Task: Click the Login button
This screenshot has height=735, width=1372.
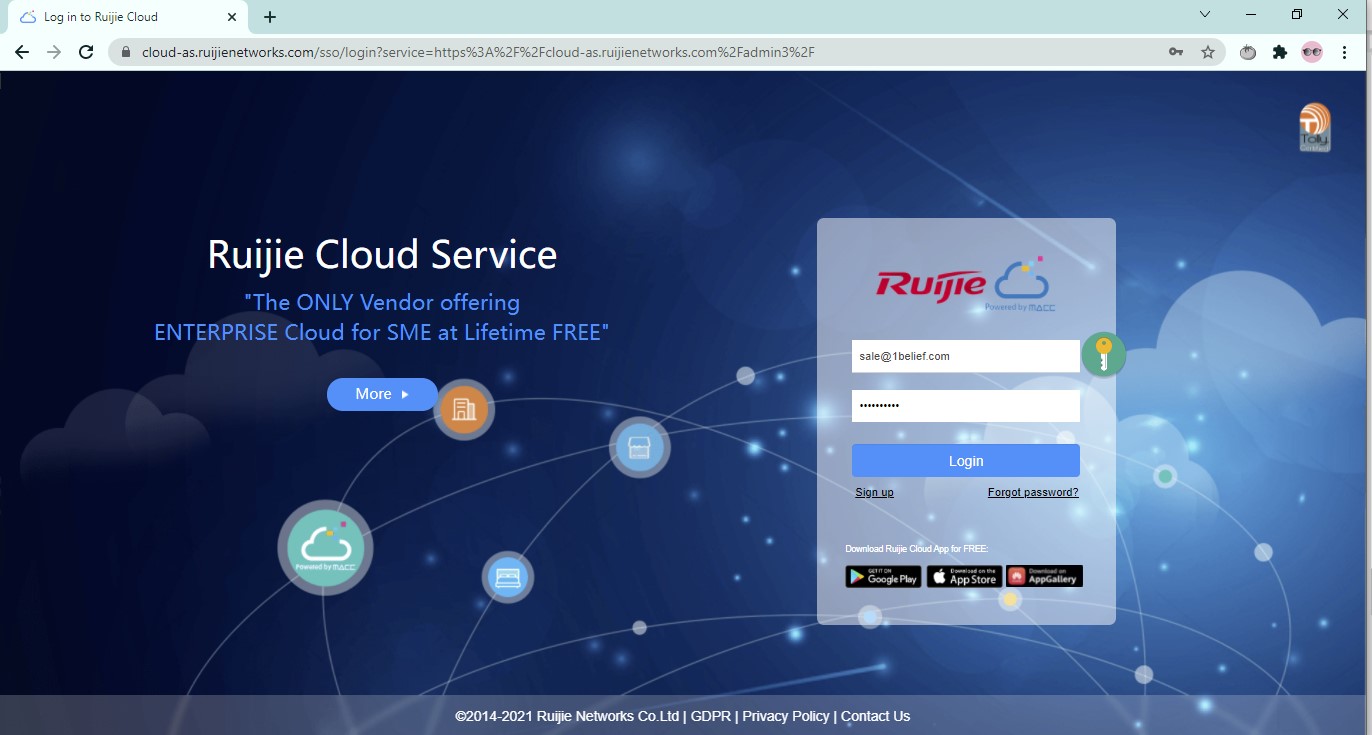Action: (x=966, y=461)
